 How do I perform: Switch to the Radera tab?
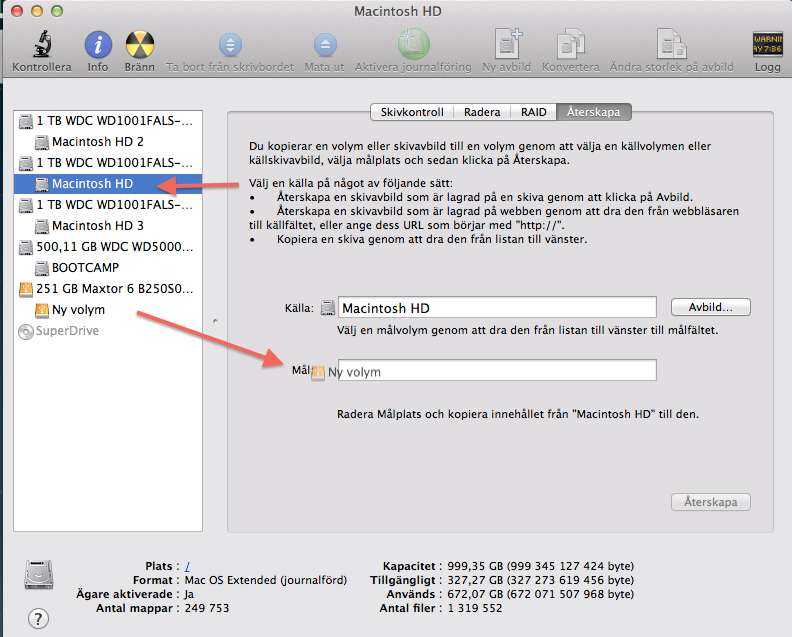482,112
